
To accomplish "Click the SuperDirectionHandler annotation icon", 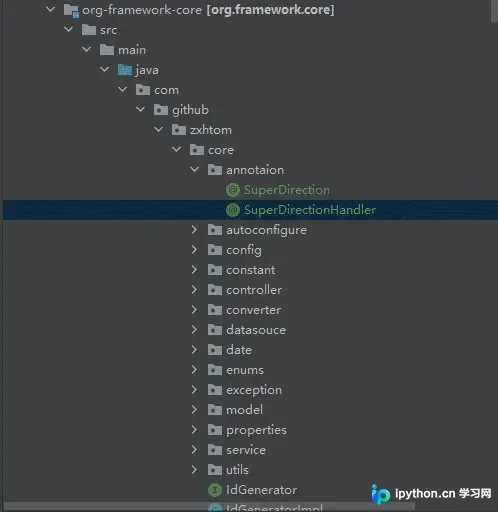I will click(x=233, y=210).
